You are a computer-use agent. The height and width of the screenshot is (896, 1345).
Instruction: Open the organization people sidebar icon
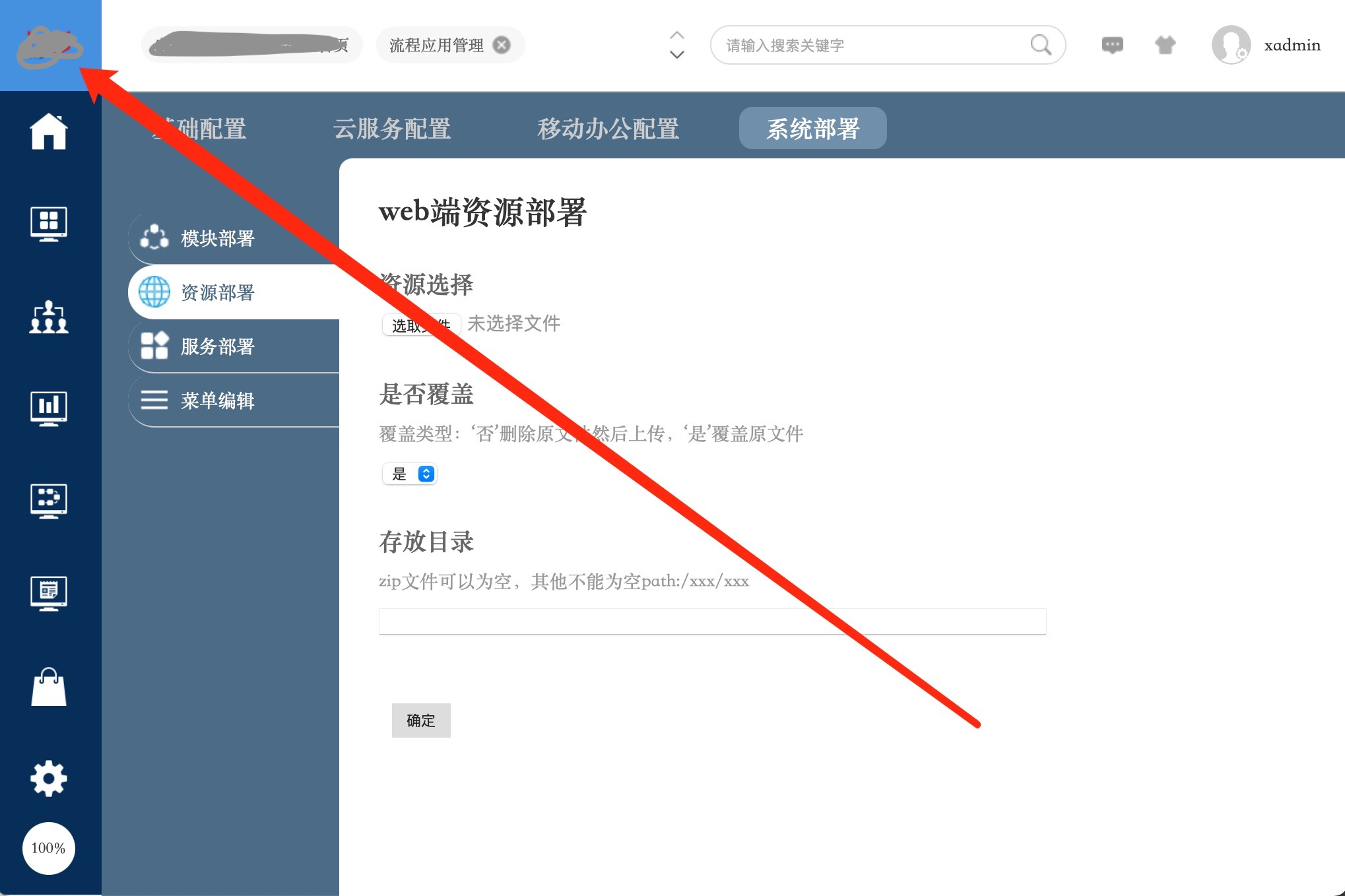tap(48, 317)
